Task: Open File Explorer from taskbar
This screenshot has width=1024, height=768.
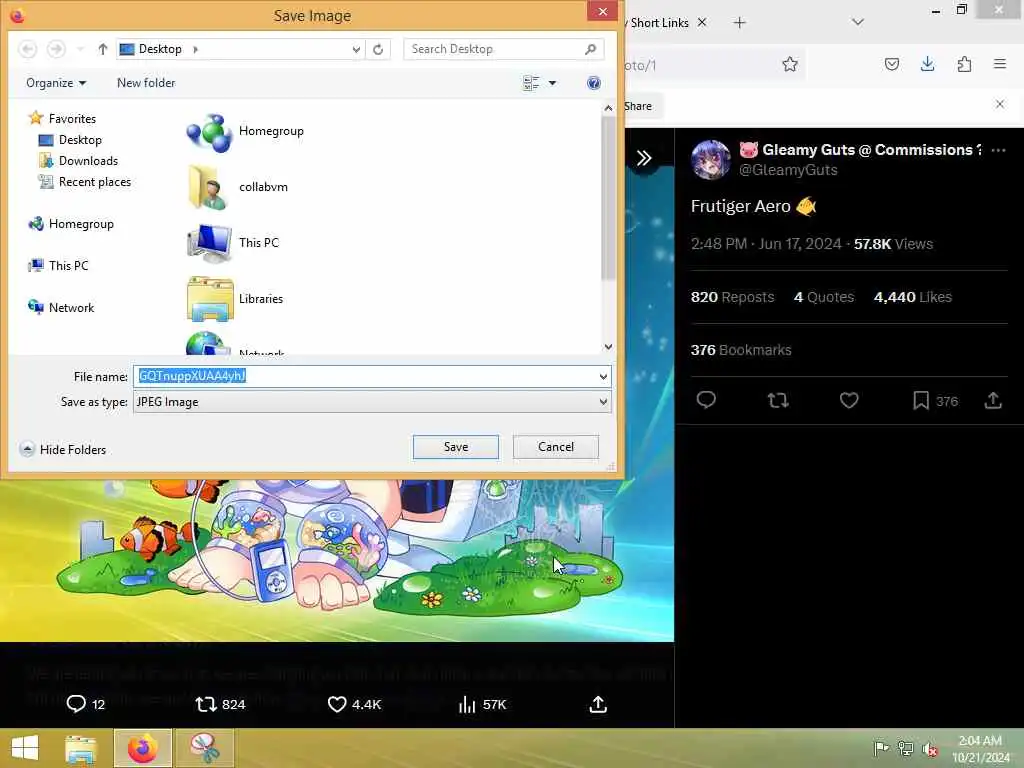Action: (x=80, y=748)
